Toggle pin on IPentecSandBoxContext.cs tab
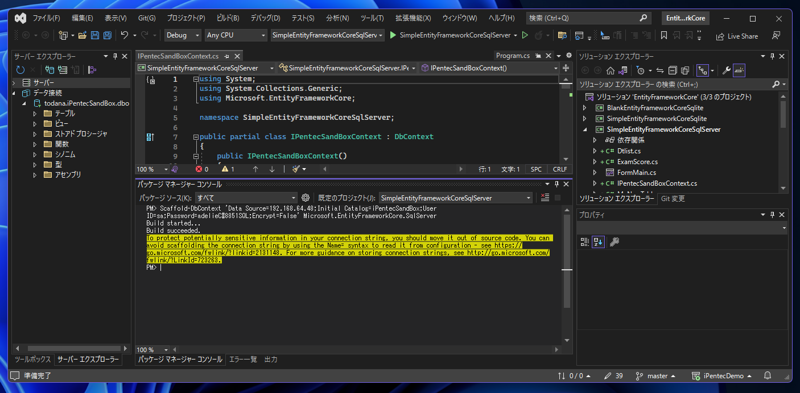This screenshot has width=800, height=393. coord(227,56)
